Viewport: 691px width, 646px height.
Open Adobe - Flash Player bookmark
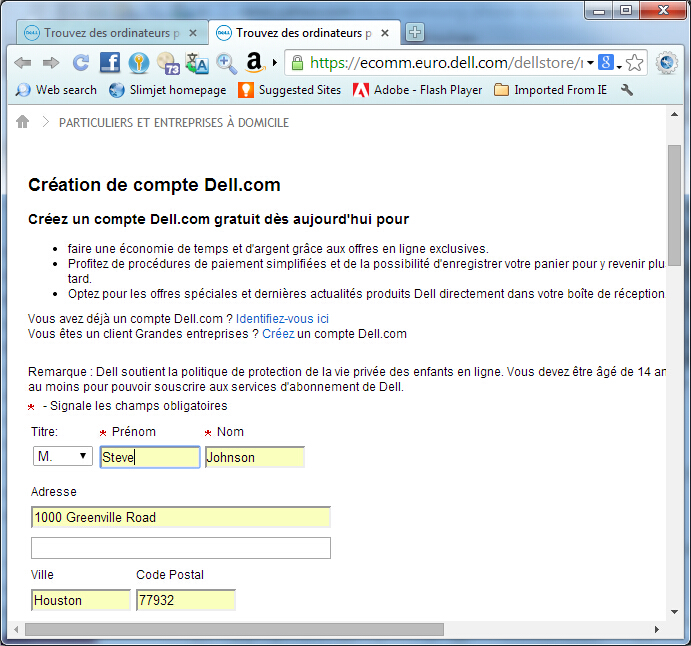[x=417, y=90]
